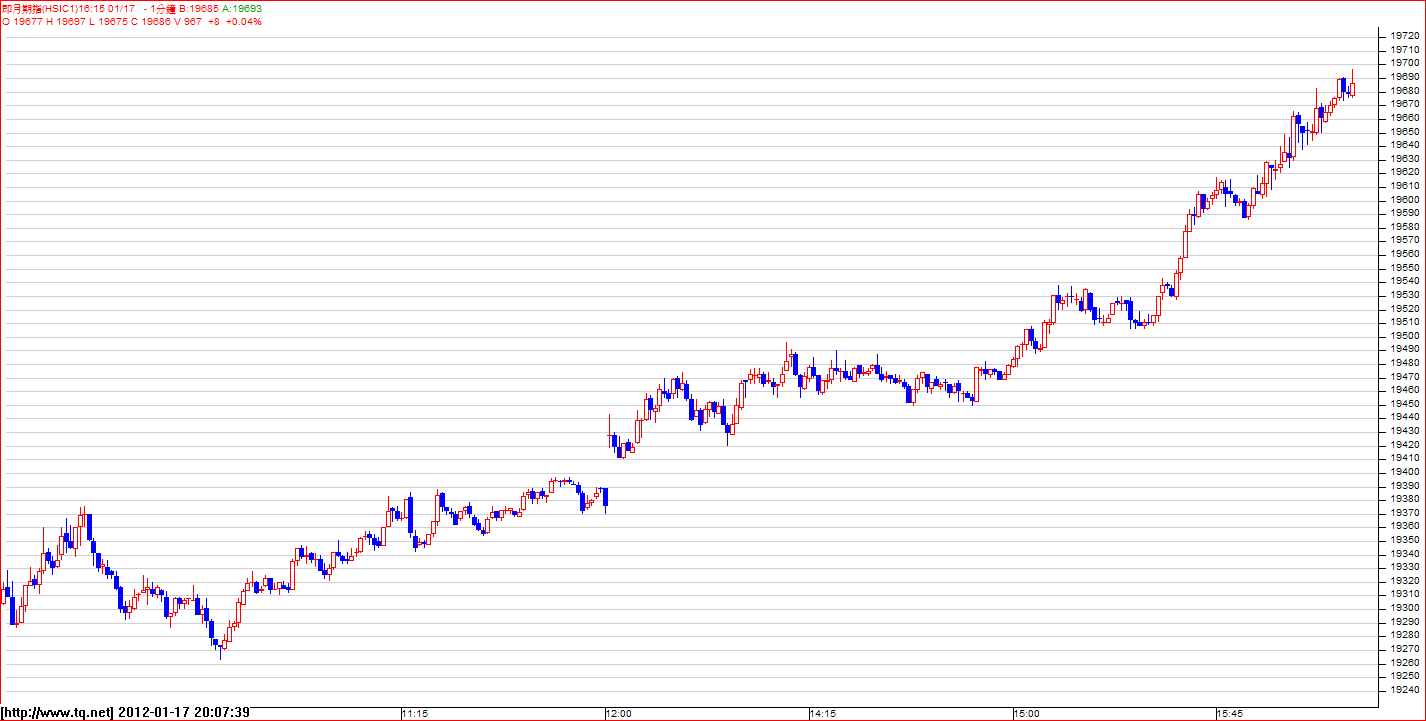Click the 15:45 time axis marker

click(1230, 713)
